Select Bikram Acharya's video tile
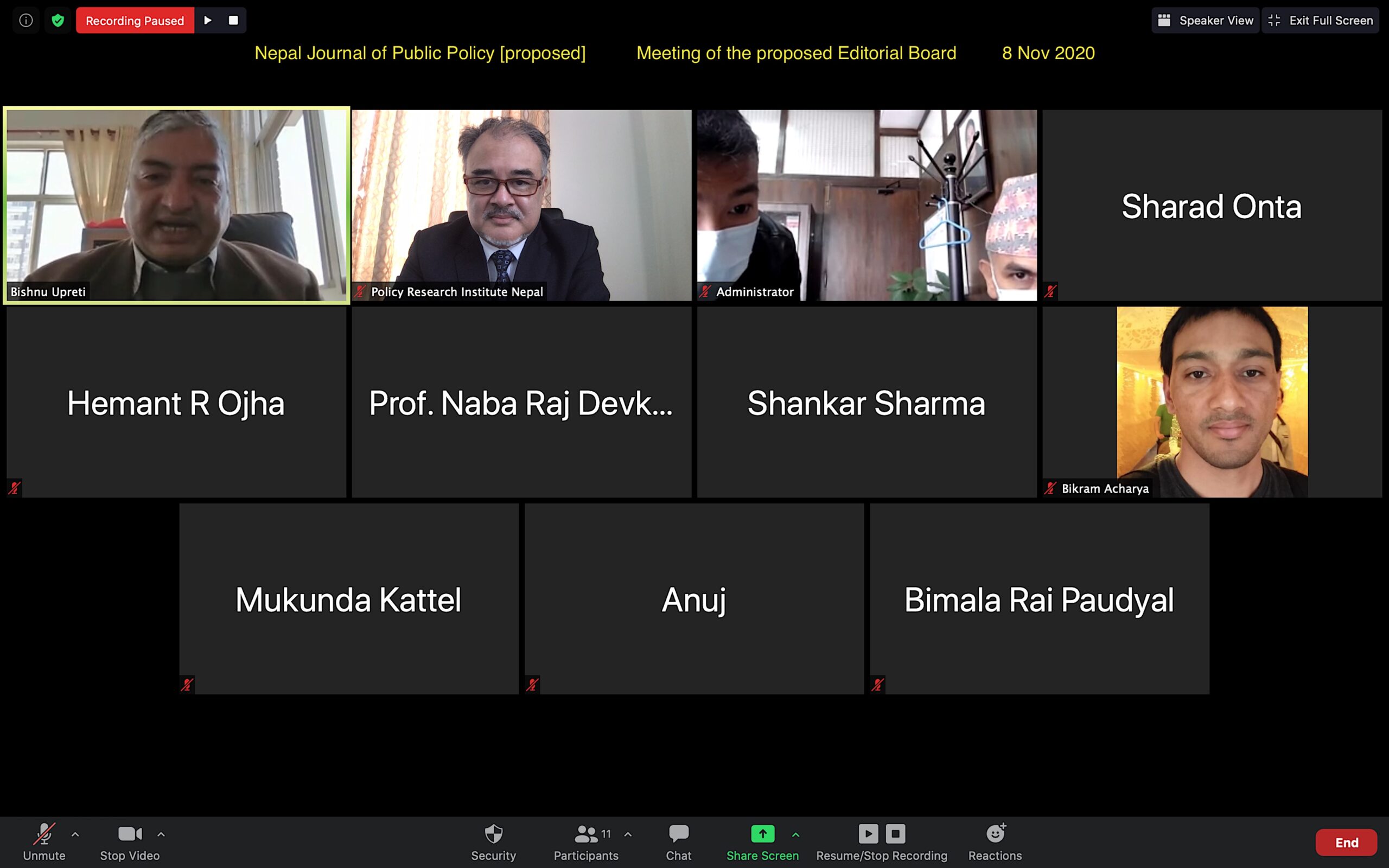This screenshot has height=868, width=1389. coord(1212,402)
